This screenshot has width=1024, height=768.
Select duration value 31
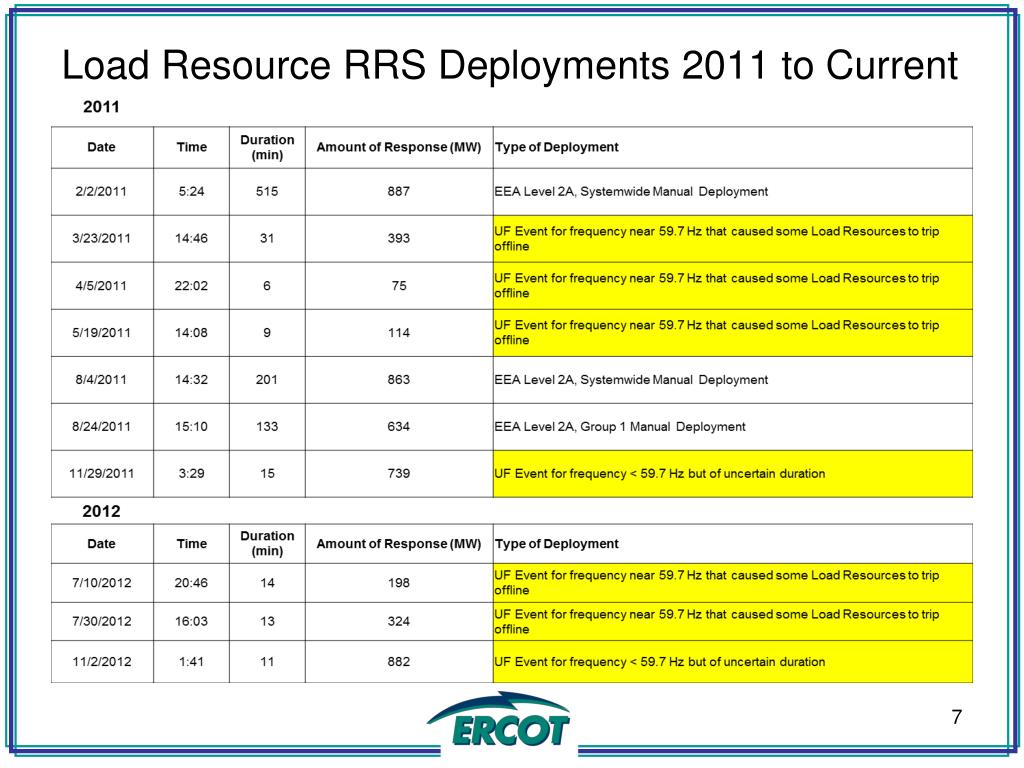pyautogui.click(x=267, y=238)
